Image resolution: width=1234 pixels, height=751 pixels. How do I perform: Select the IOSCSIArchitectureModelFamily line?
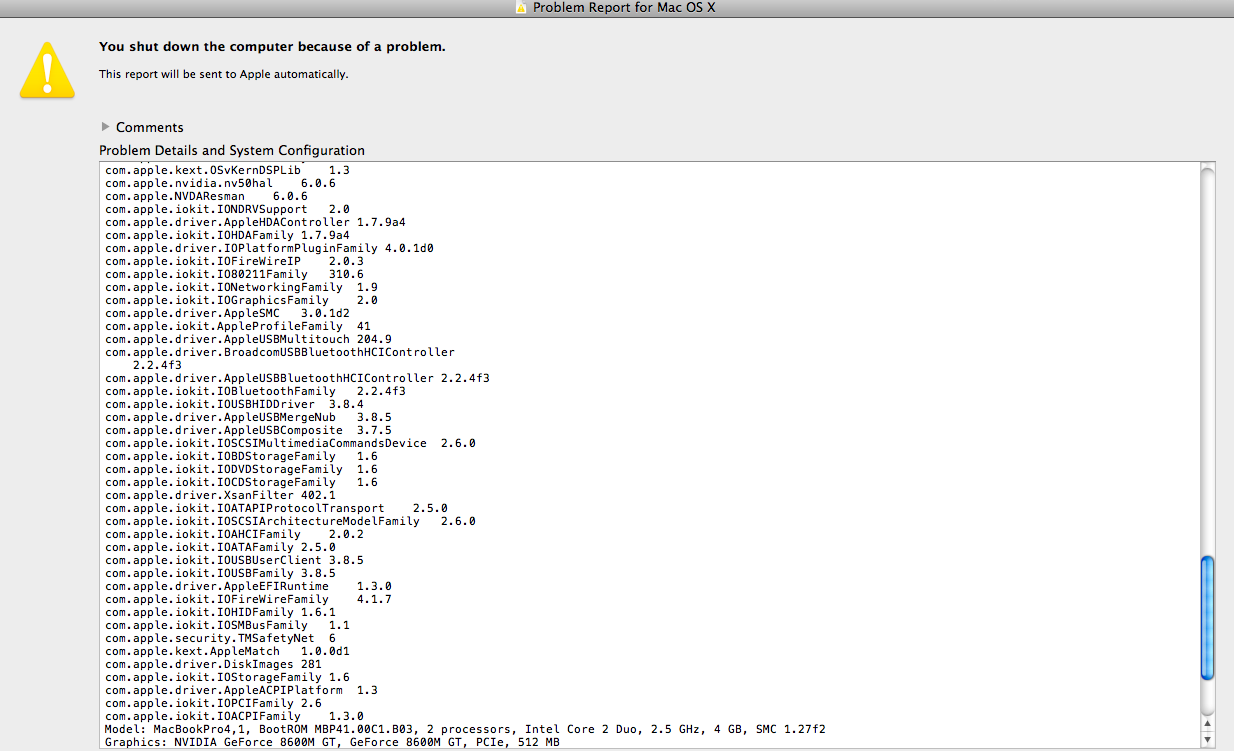[x=290, y=521]
